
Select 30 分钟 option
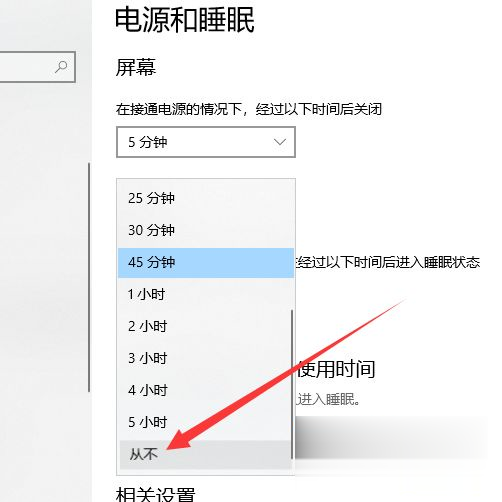pos(206,230)
